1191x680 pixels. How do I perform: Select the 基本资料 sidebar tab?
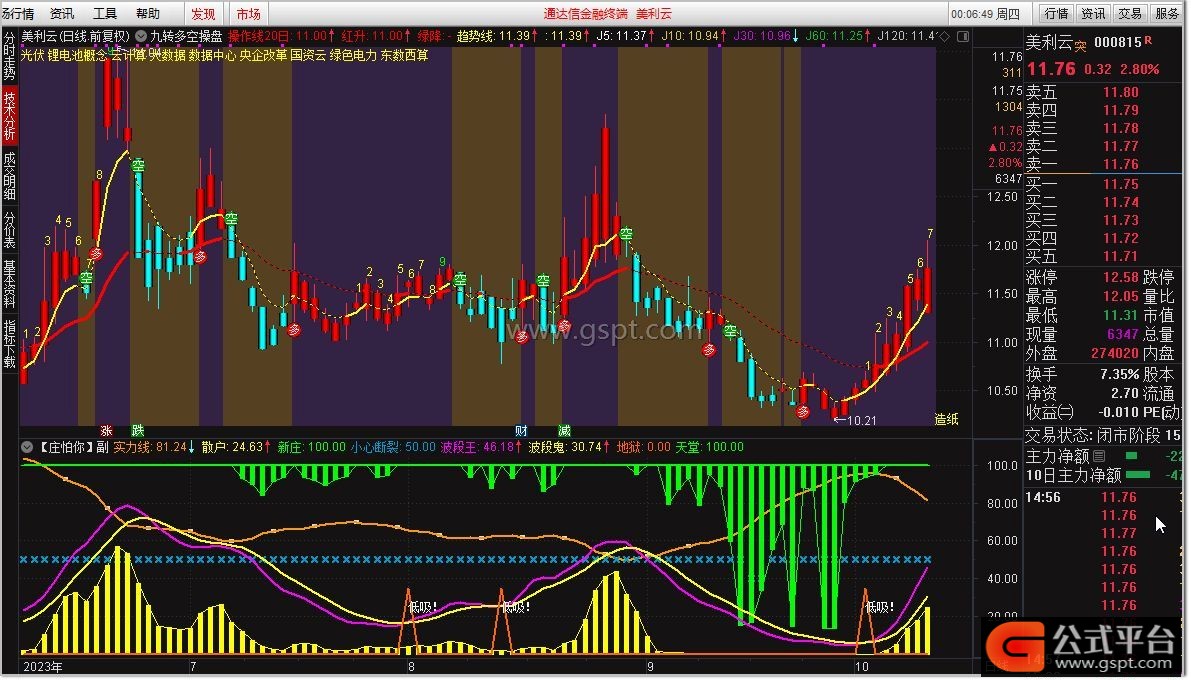9,284
